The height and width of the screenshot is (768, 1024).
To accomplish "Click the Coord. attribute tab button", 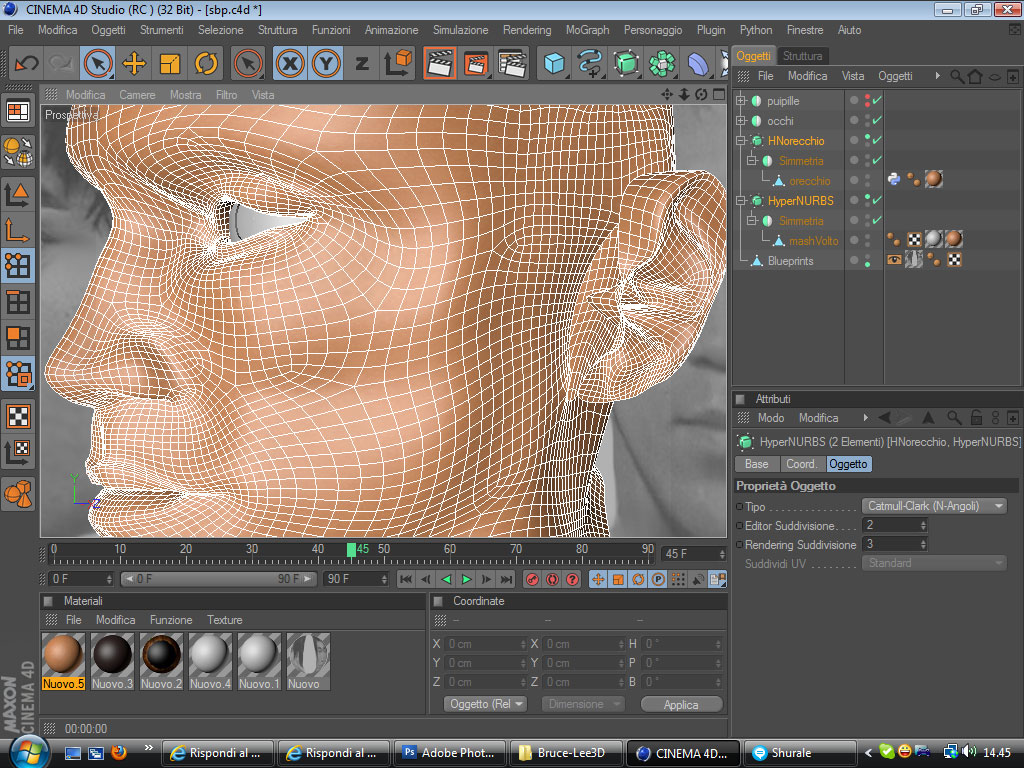I will (801, 464).
